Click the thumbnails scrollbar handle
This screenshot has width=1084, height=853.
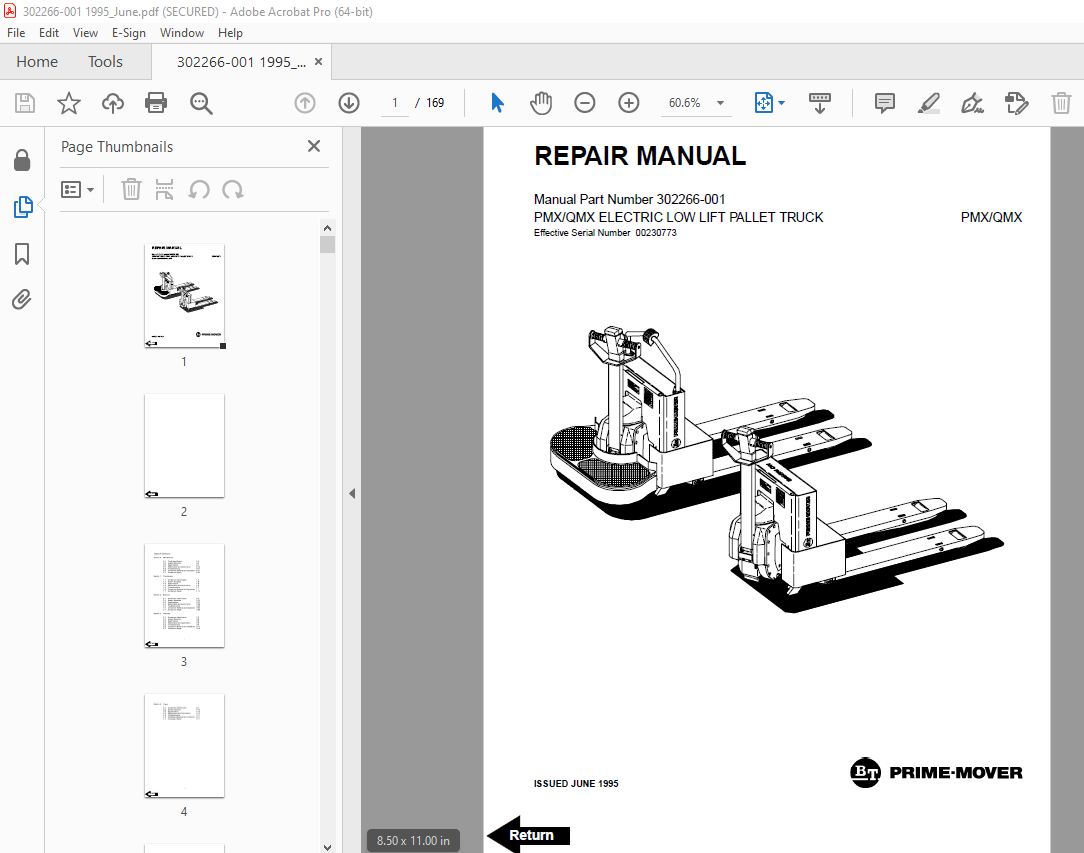click(328, 245)
